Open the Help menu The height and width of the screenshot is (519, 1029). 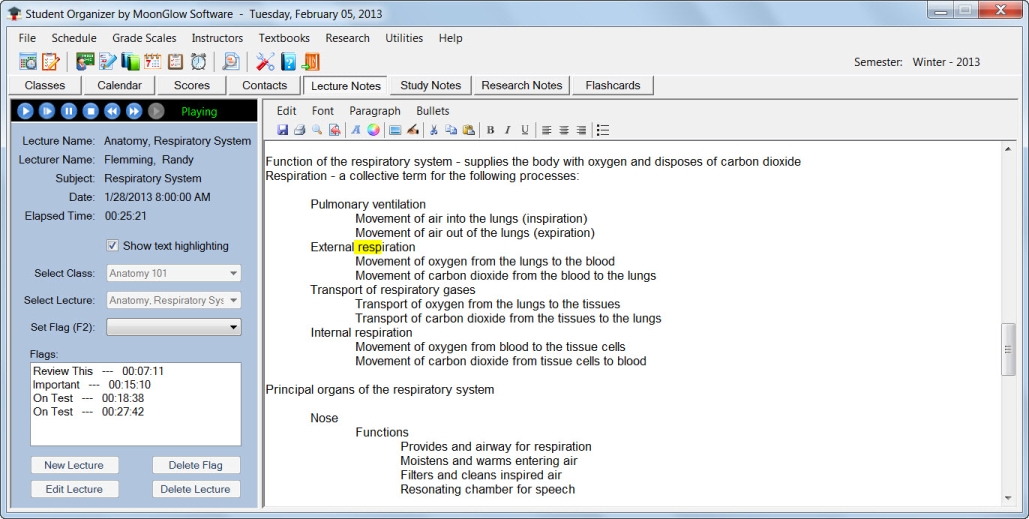coord(450,38)
